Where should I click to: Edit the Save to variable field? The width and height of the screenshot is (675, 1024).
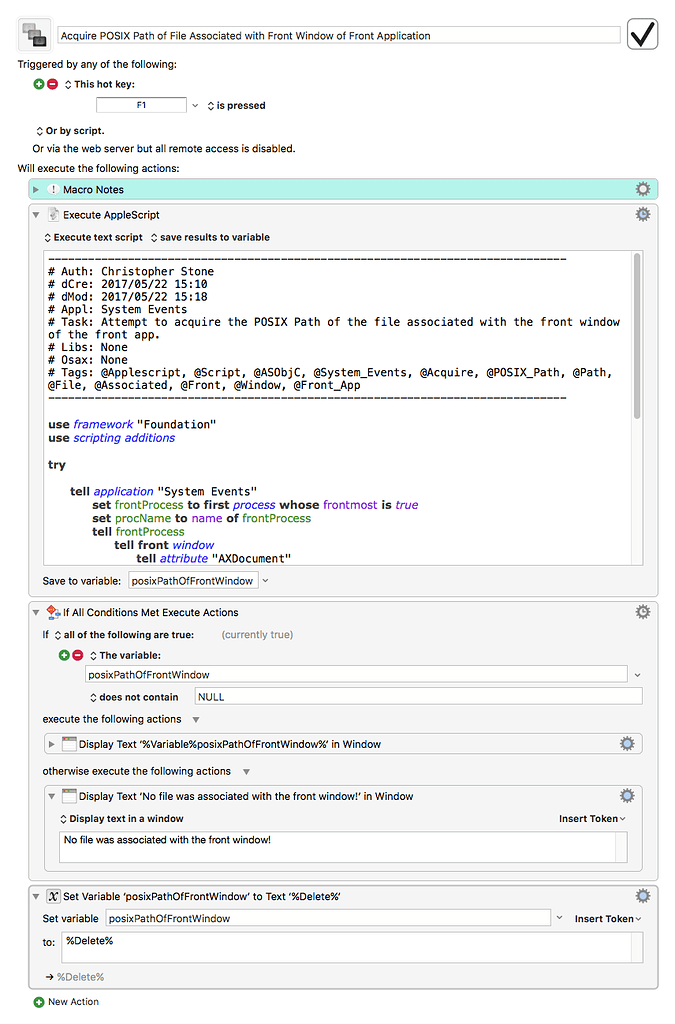(x=193, y=581)
